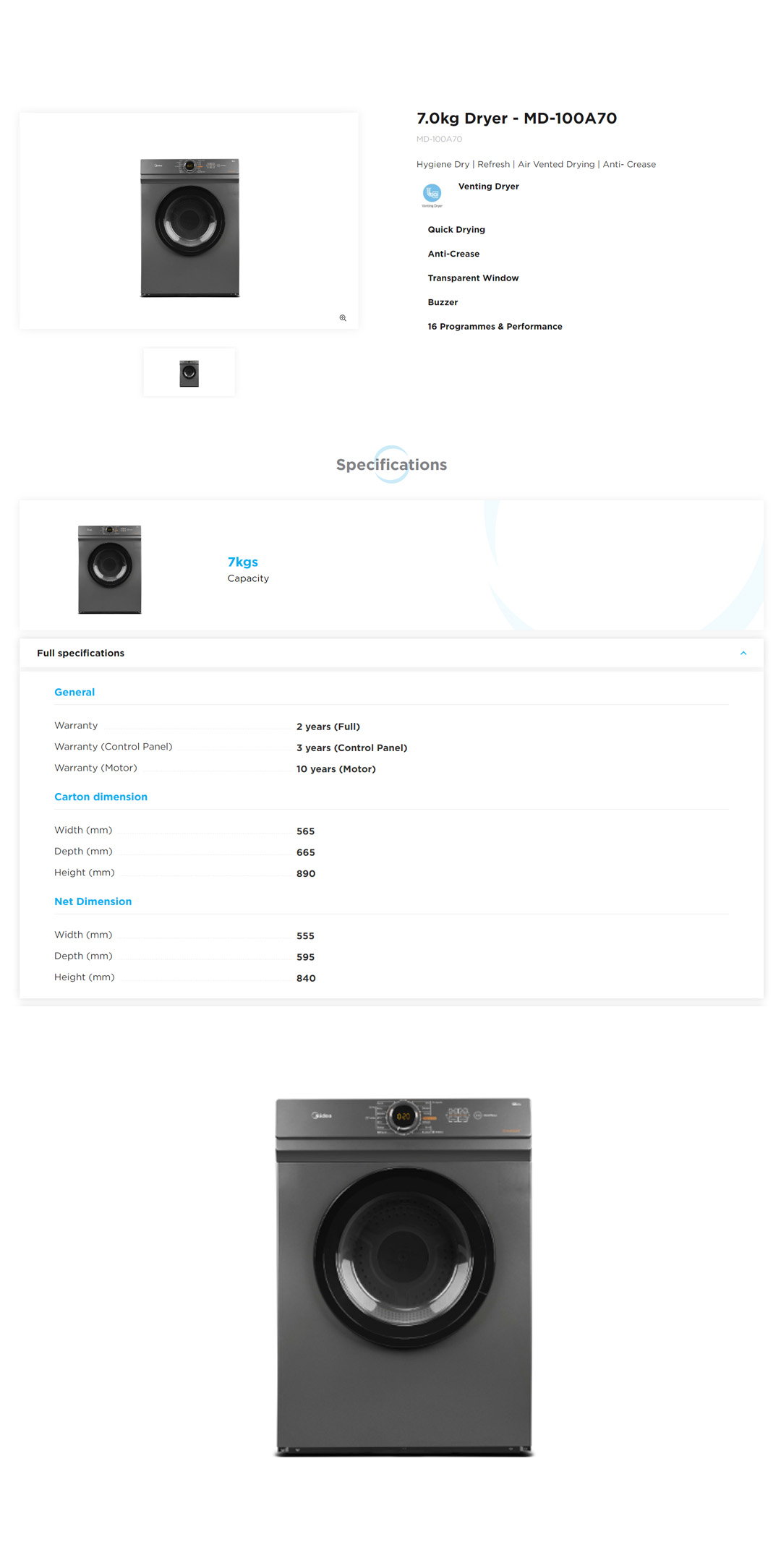The image size is (781, 1568).
Task: Click the large dryer photo at page bottom
Action: click(x=404, y=1277)
